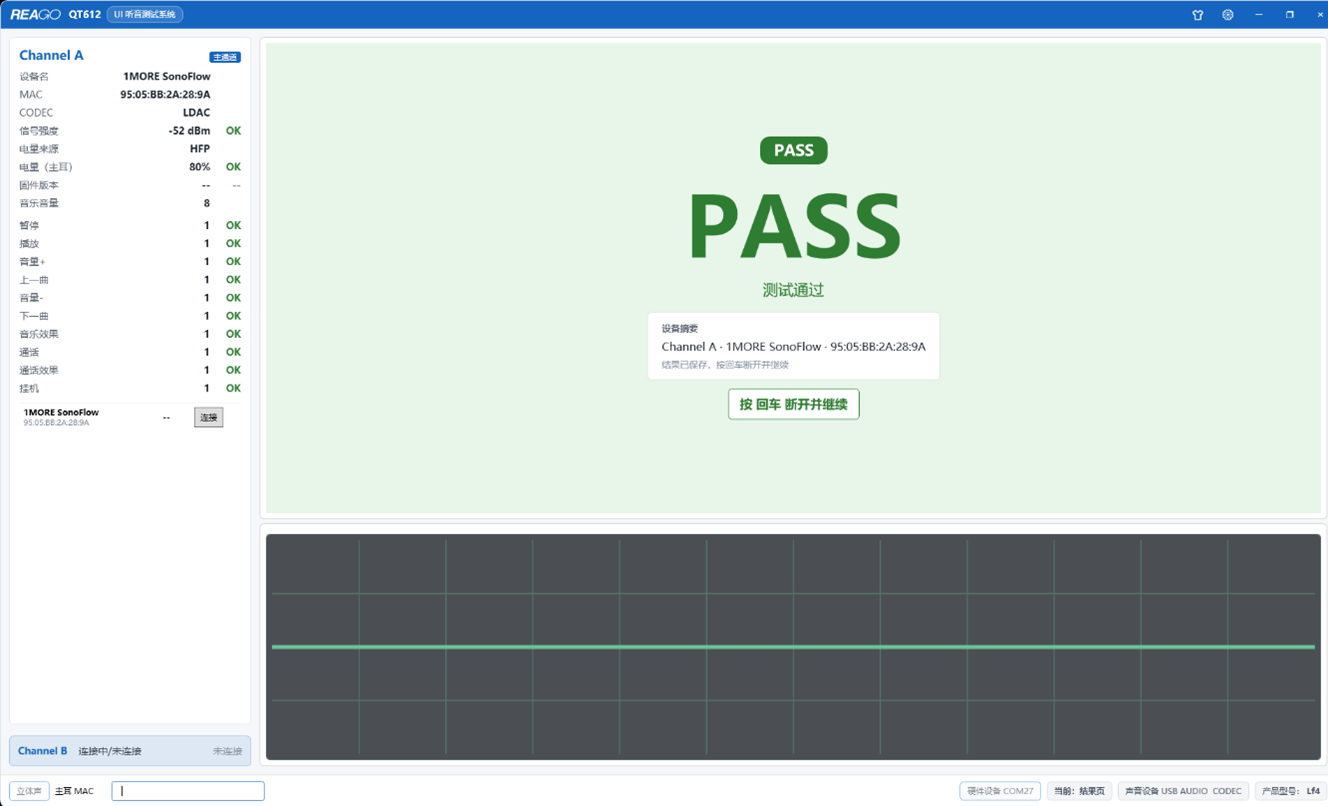
Task: Select device name value 1MORE SonoFlow
Action: 167,76
